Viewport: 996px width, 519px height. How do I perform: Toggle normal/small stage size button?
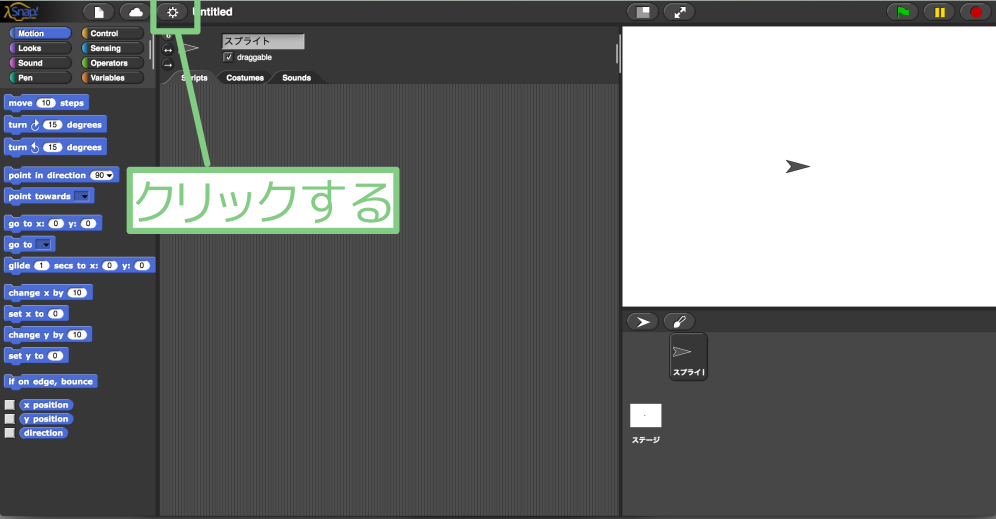(643, 12)
